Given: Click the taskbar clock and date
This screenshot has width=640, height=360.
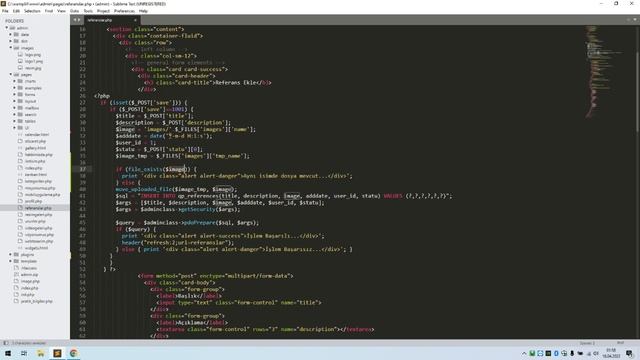Looking at the screenshot, I should pos(611,353).
